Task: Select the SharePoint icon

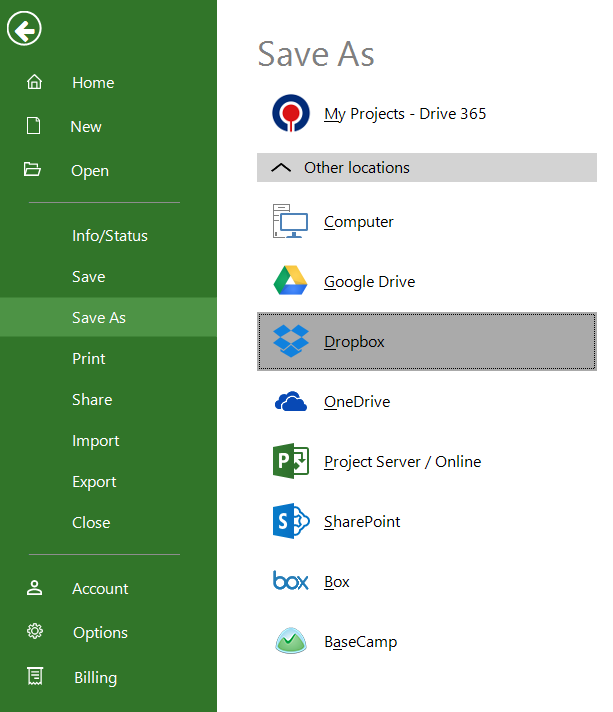Action: (291, 522)
